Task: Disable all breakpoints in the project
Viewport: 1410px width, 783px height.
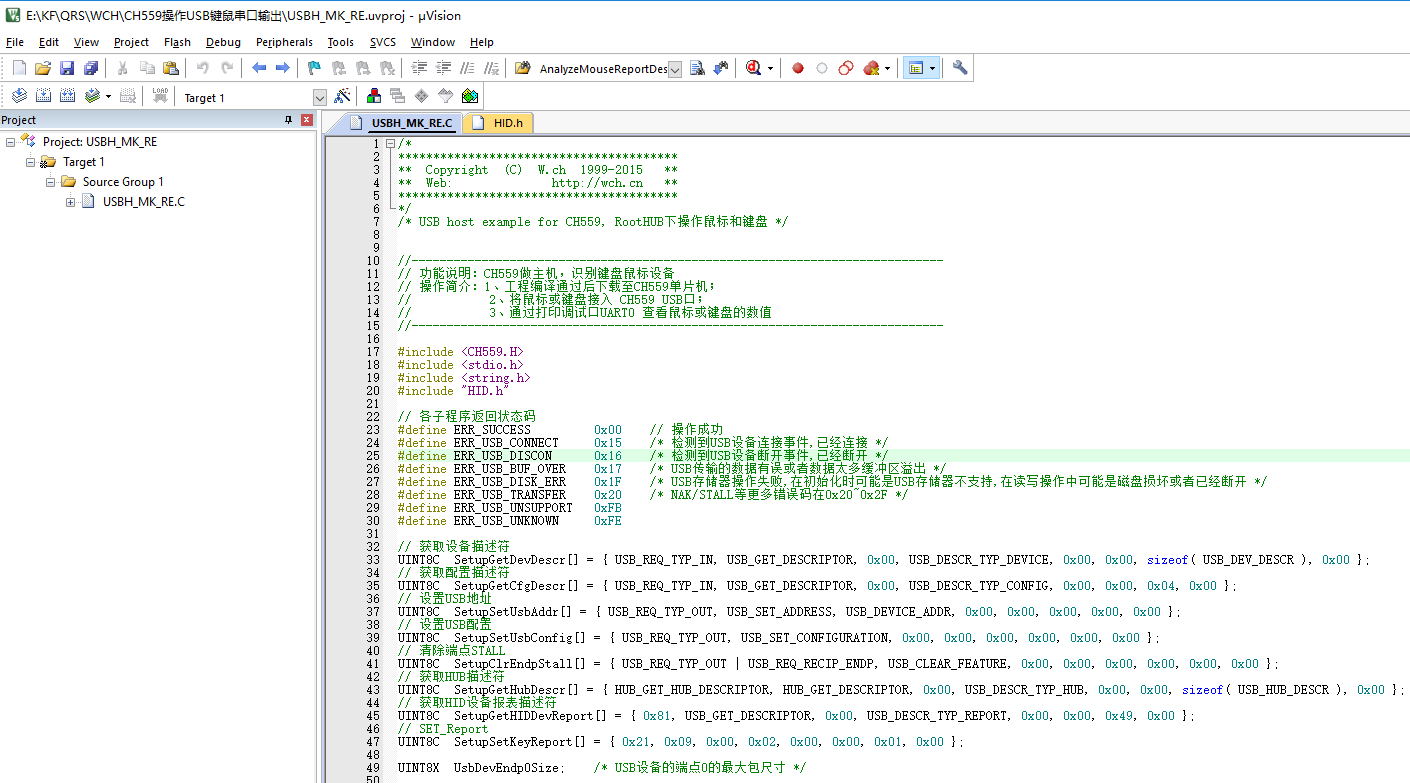Action: pos(846,68)
